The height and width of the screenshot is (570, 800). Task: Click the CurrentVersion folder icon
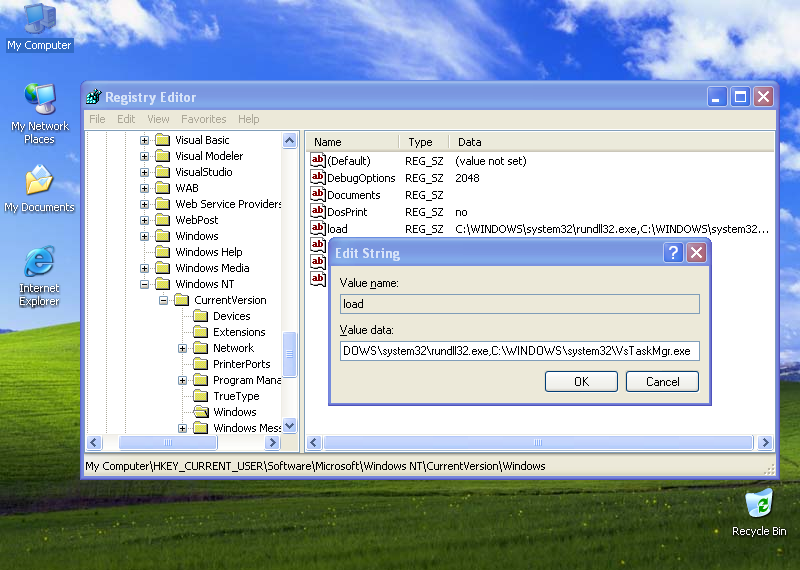pos(182,300)
